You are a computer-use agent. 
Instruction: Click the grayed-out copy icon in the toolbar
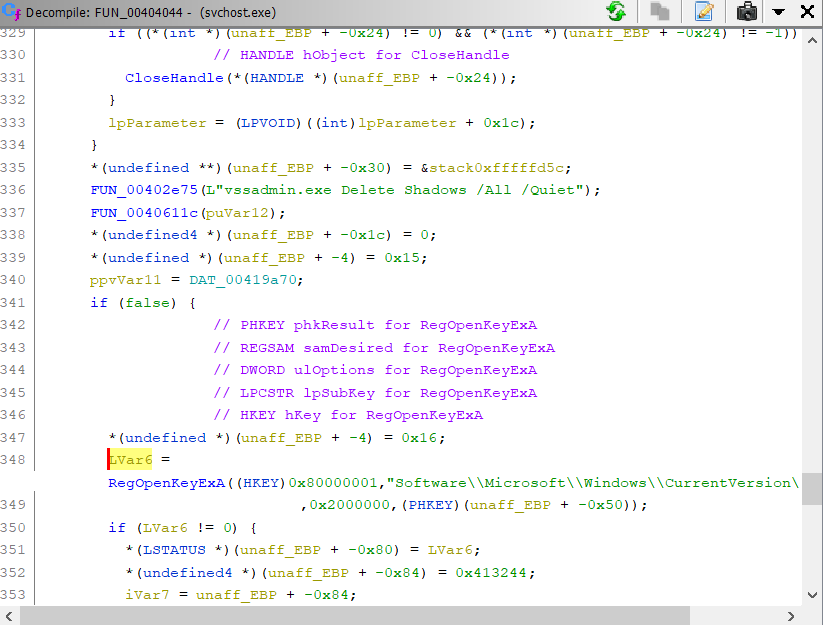pos(660,12)
